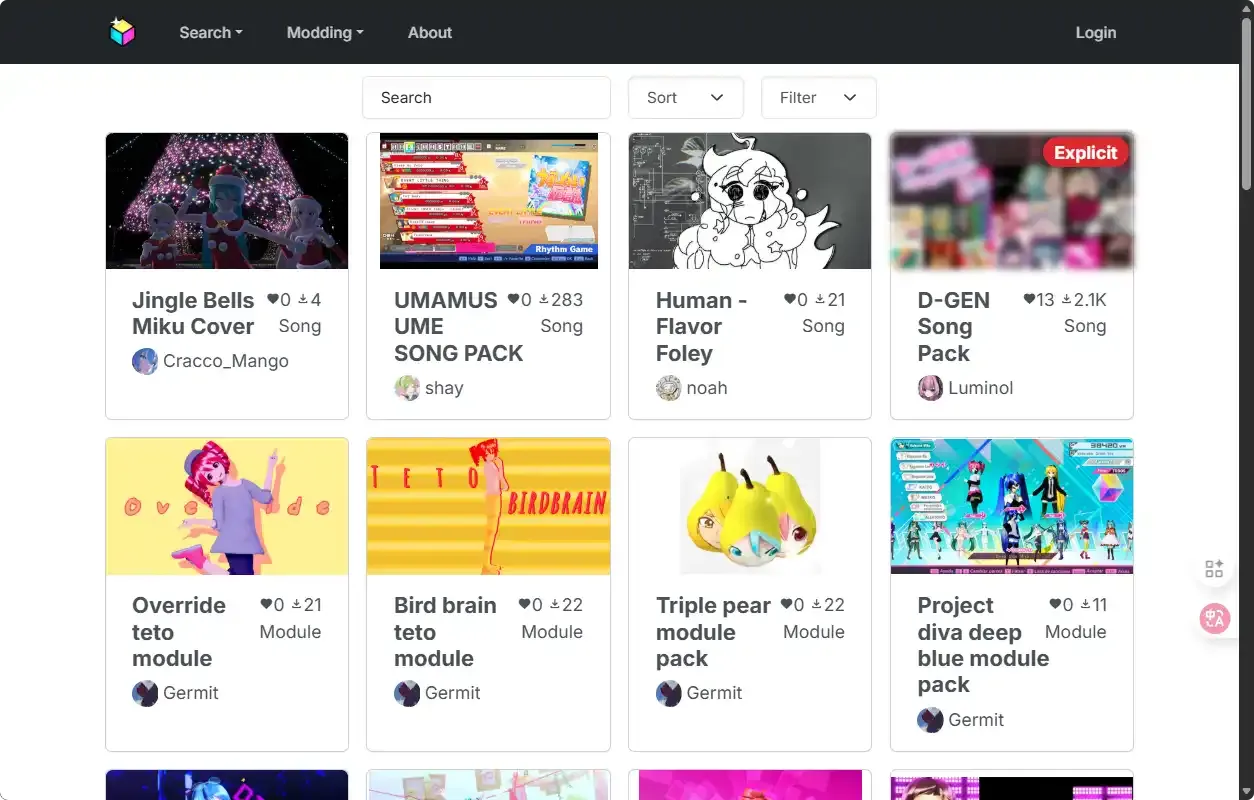The image size is (1254, 800).
Task: Click the QR grid floating icon
Action: 1214,569
